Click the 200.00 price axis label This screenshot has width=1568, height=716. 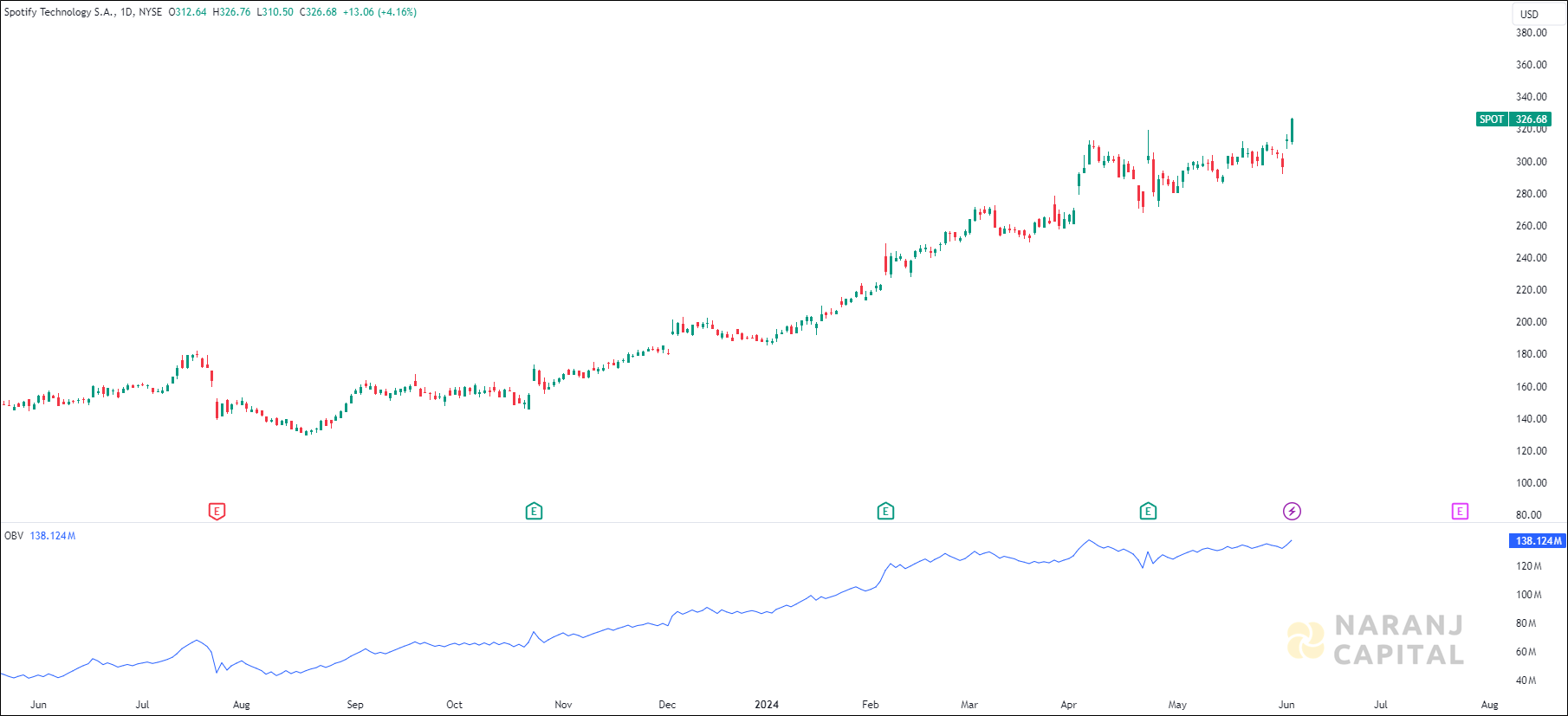(x=1531, y=322)
